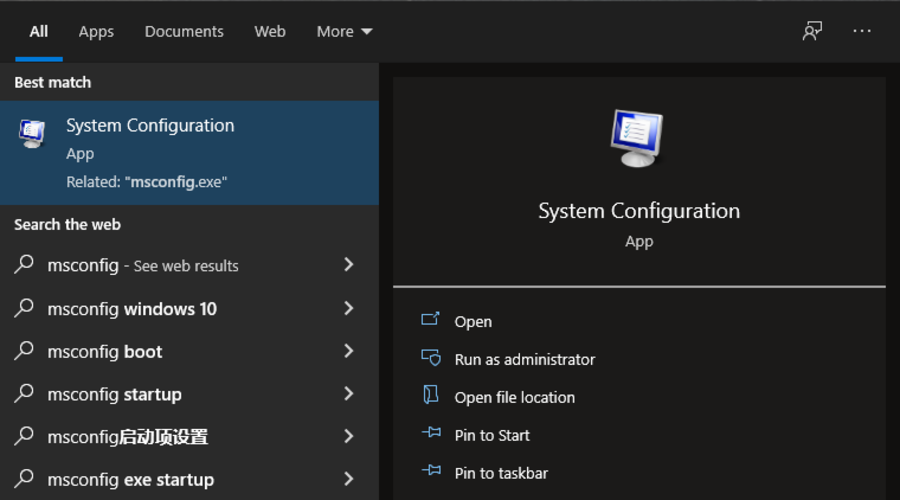The width and height of the screenshot is (900, 500).
Task: Click magnifier icon beside msconfig boot
Action: 24,350
